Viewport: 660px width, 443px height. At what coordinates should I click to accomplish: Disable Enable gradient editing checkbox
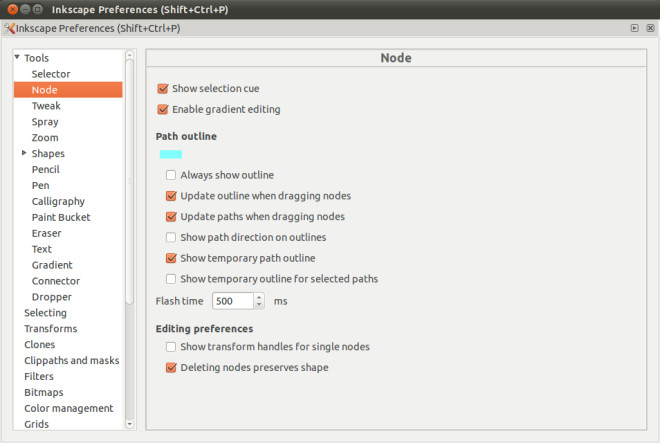point(163,109)
